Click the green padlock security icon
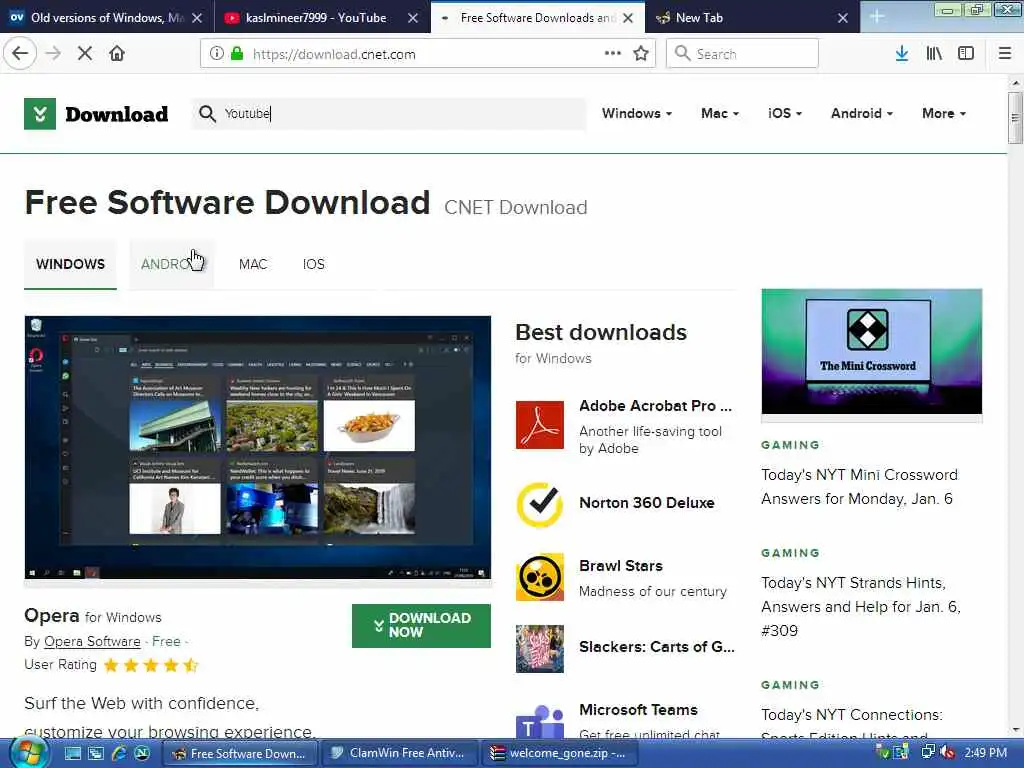Screen dimensions: 1024x768 [x=237, y=54]
